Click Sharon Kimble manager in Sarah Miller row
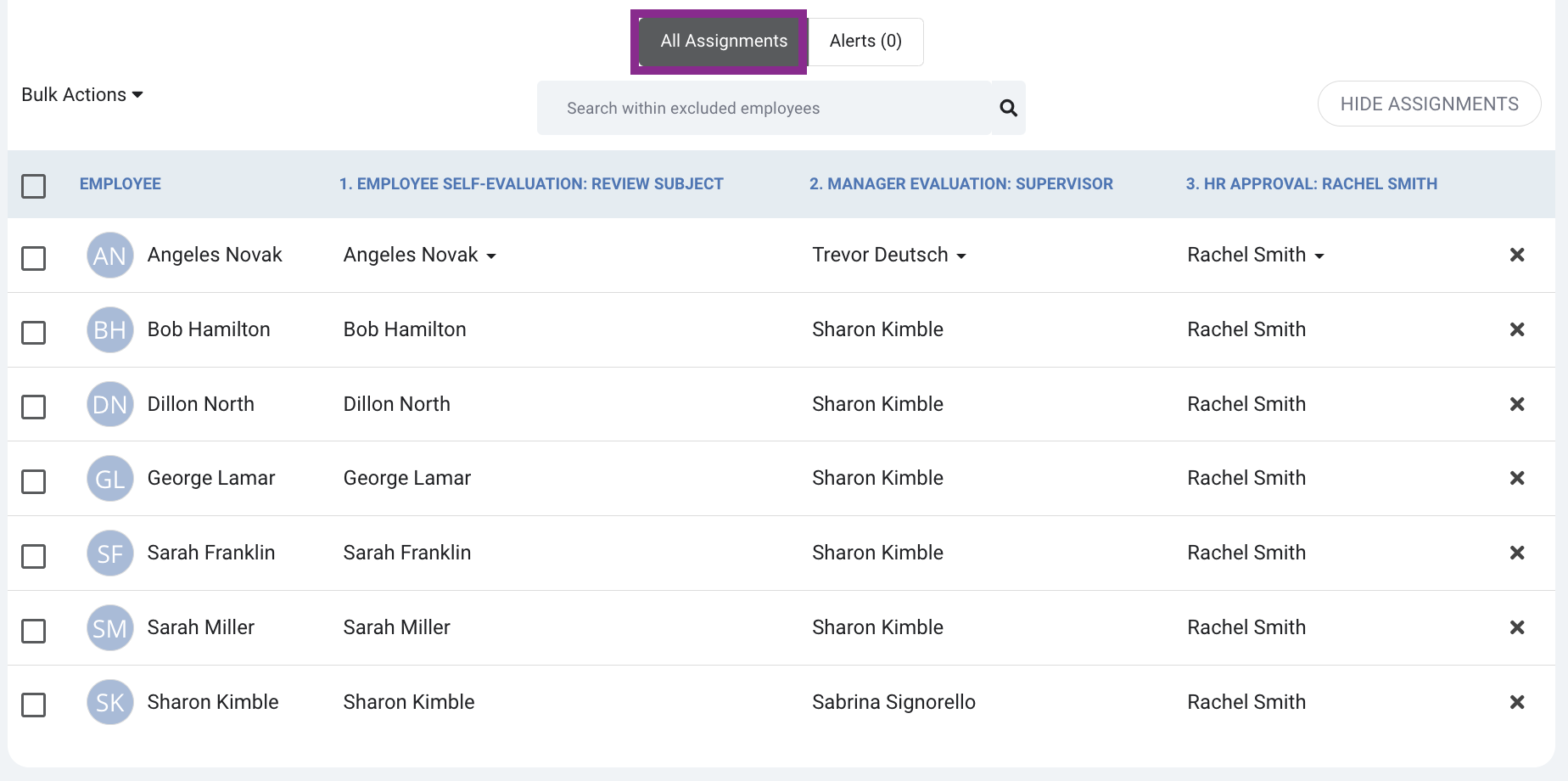Image resolution: width=1568 pixels, height=781 pixels. point(877,627)
